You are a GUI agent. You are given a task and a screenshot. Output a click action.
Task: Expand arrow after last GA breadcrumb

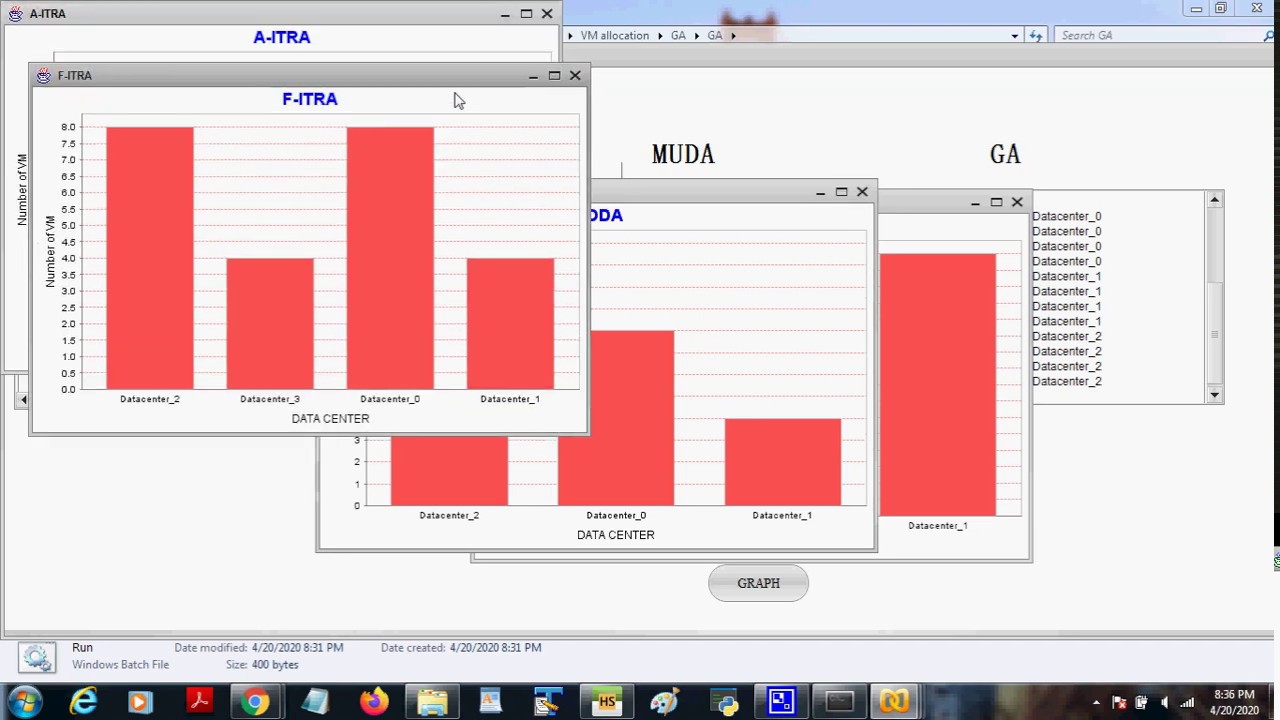(733, 35)
